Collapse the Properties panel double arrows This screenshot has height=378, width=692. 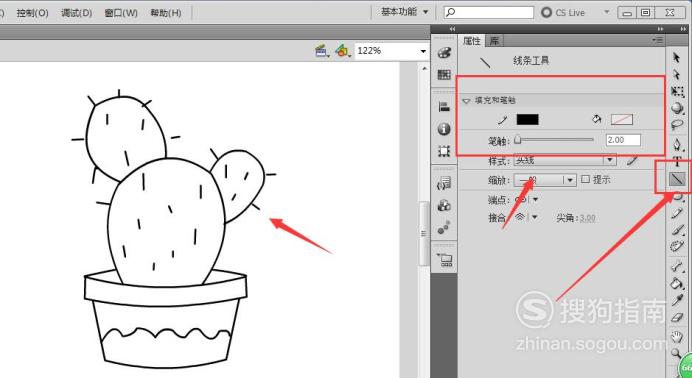660,29
